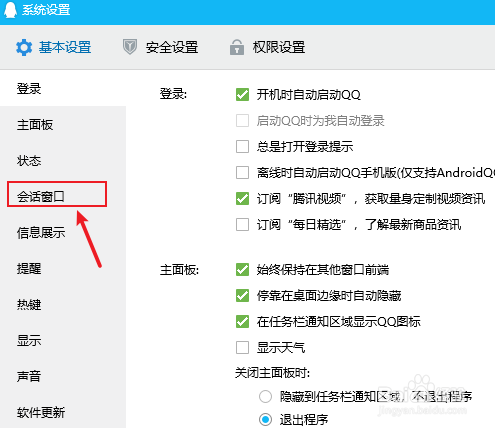Click the lock icon of 权限设置

click(237, 47)
